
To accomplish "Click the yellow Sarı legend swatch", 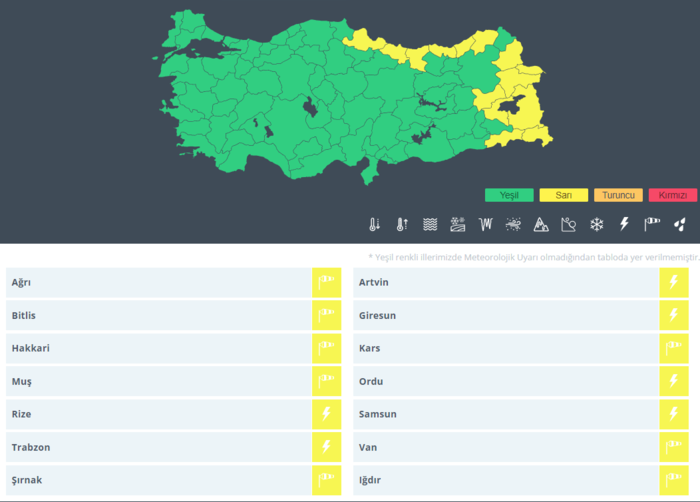I will tap(564, 195).
